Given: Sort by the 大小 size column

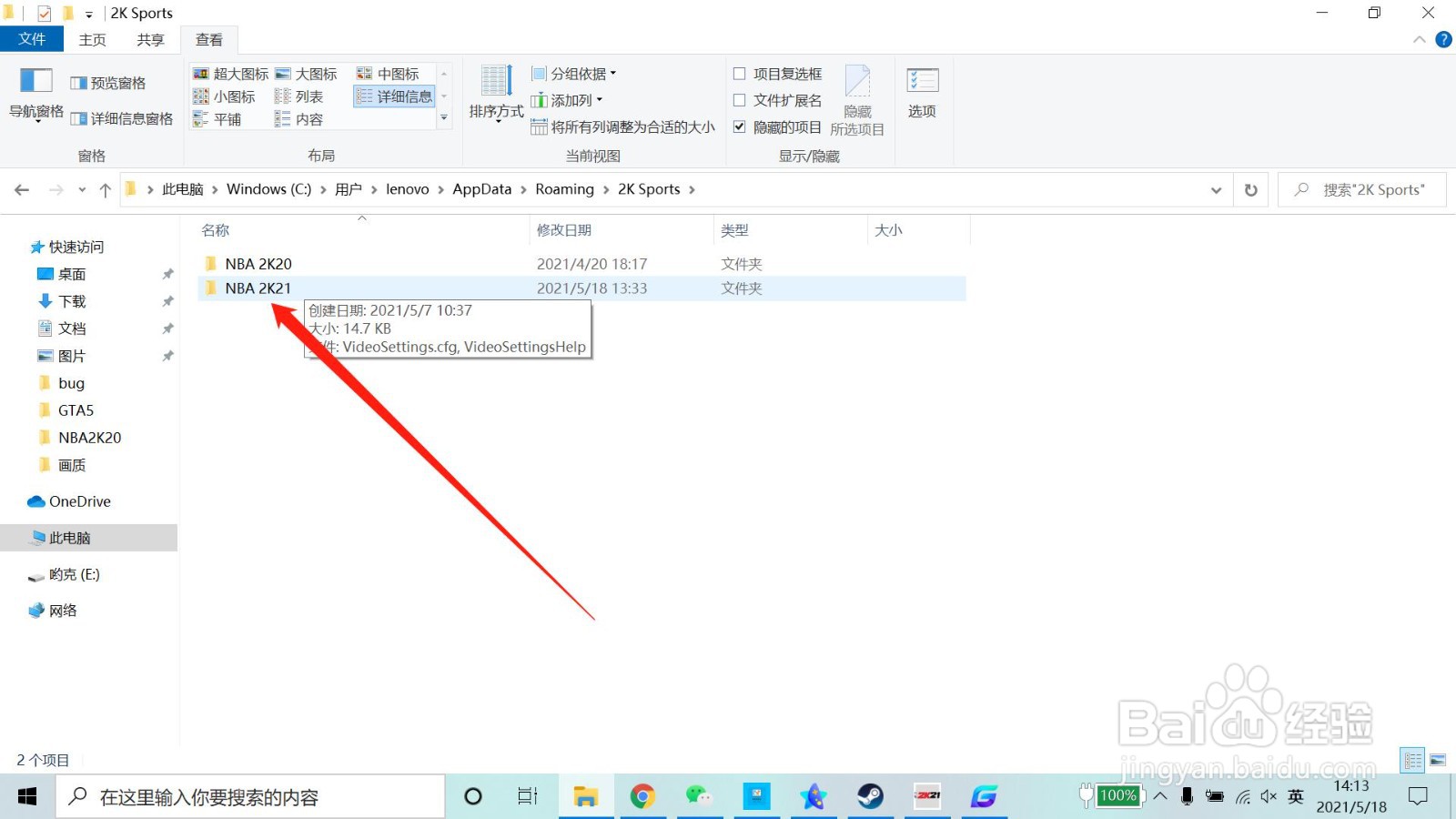Looking at the screenshot, I should click(918, 230).
